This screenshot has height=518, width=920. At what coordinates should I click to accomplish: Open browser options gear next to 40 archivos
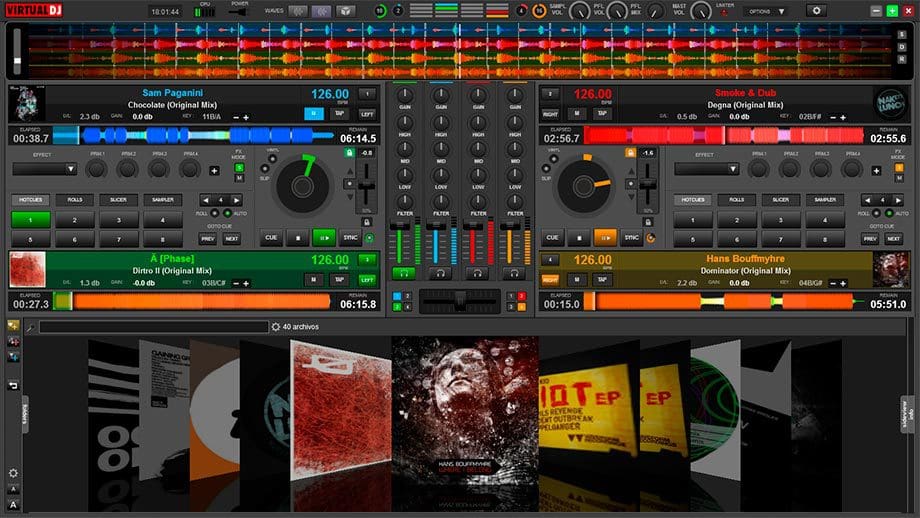click(x=275, y=327)
